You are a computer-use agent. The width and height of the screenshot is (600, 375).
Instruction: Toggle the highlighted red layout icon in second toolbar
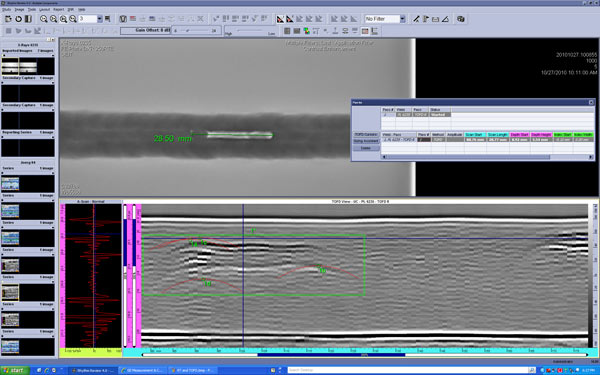coord(365,31)
